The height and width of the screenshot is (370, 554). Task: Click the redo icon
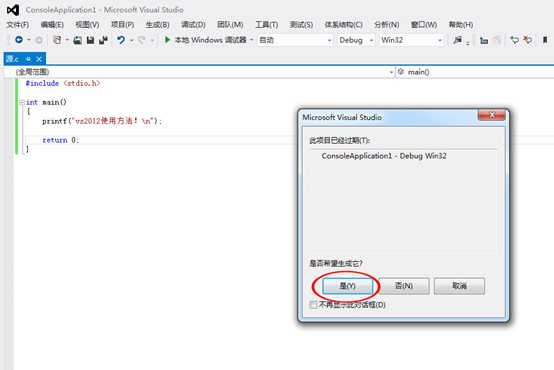coord(142,40)
